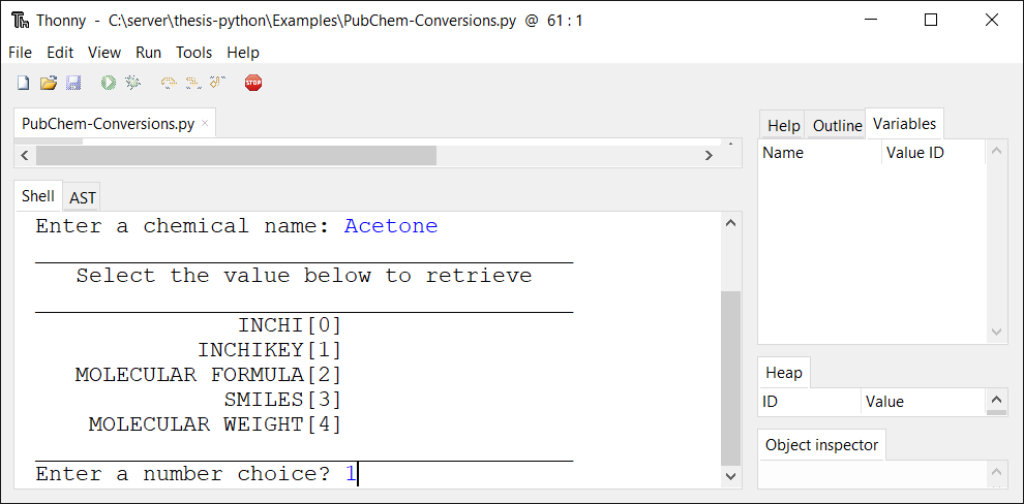Open the Tools menu
1024x504 pixels.
coord(194,52)
